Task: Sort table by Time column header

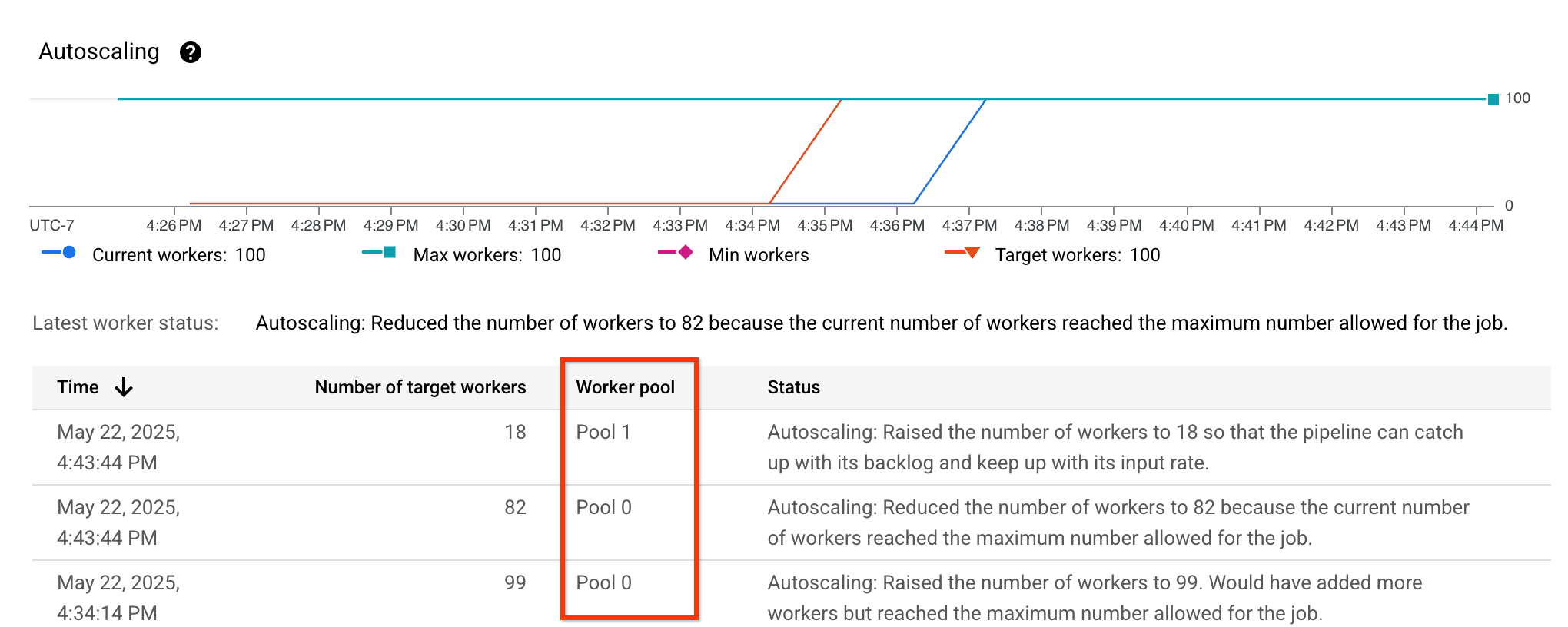Action: [78, 387]
